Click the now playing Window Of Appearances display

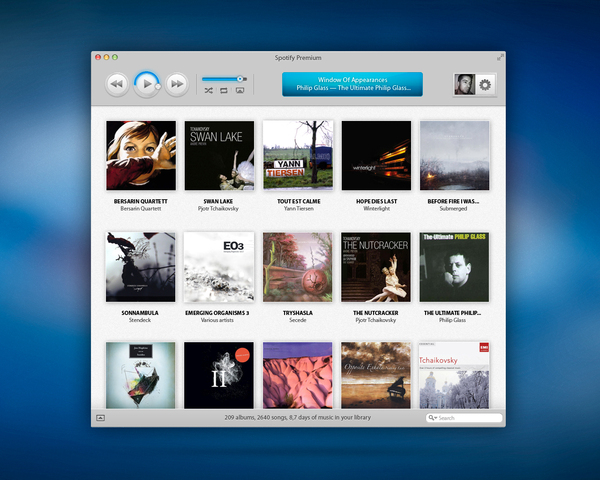coord(352,84)
